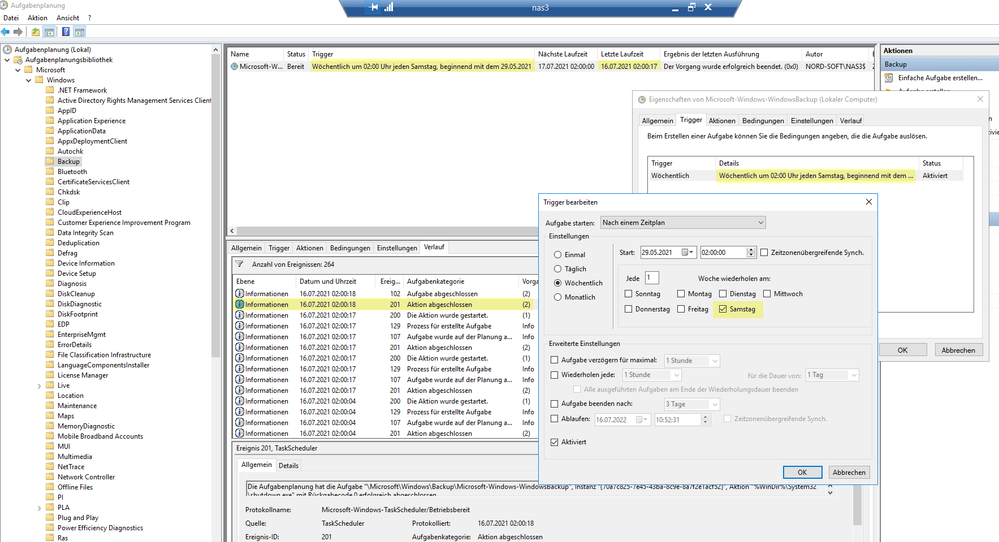The image size is (999, 542).
Task: Click Aufgabenplanung (Lokal) clock icon in tree
Action: point(8,49)
